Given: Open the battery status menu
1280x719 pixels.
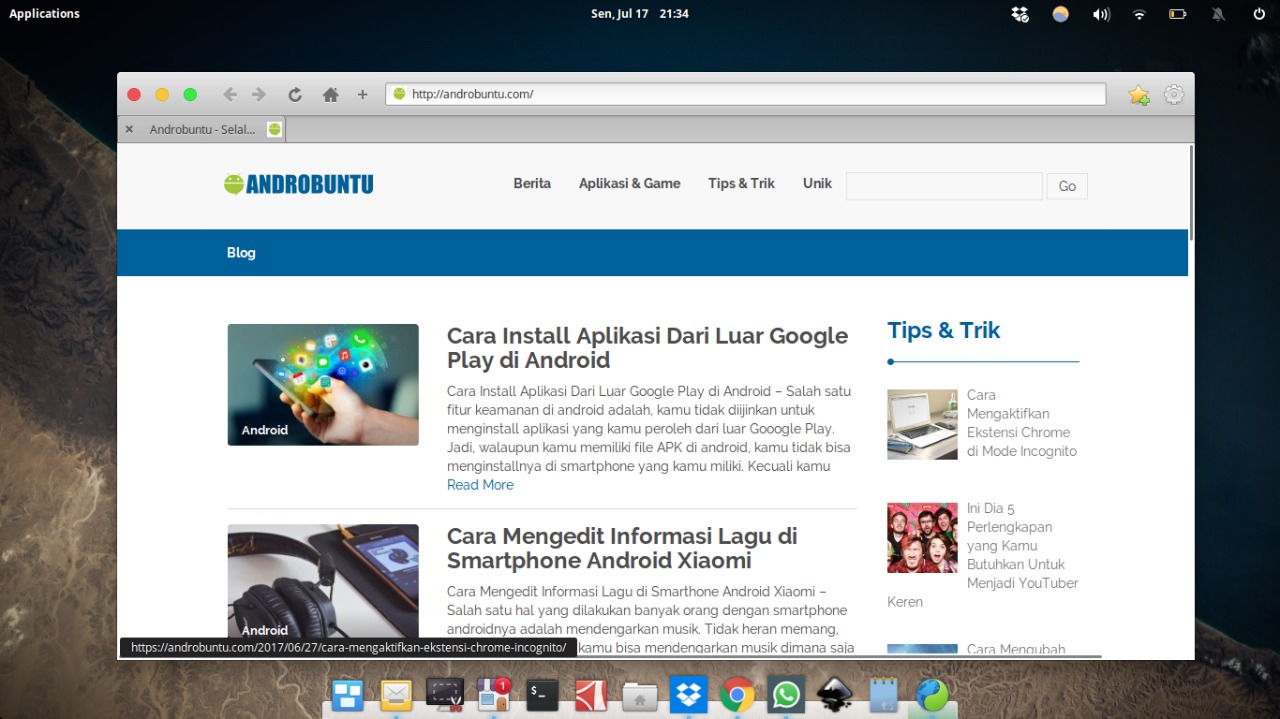Looking at the screenshot, I should tap(1177, 13).
